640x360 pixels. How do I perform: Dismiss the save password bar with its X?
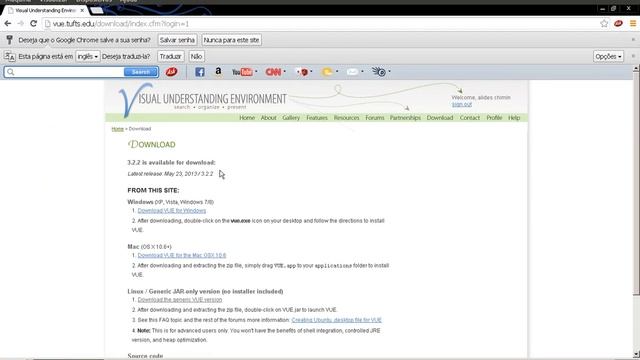click(633, 40)
